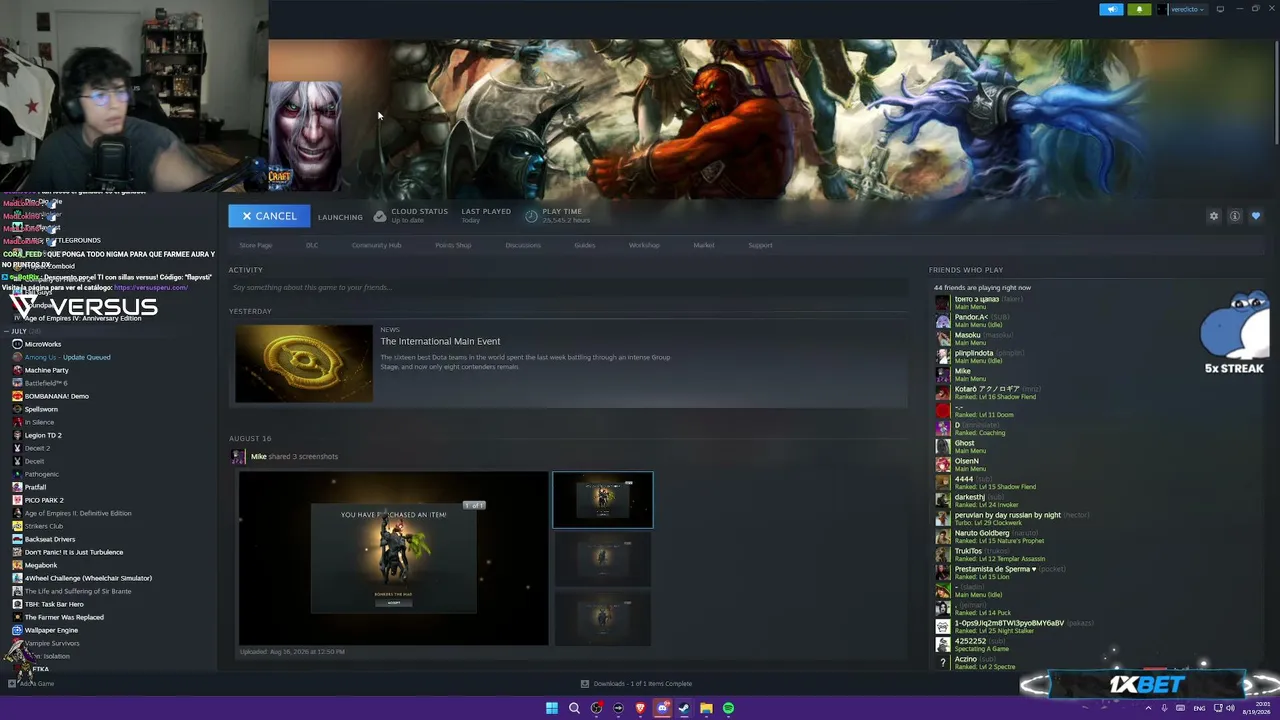Switch to Big Picture mode icon
The image size is (1280, 720).
pos(1220,9)
